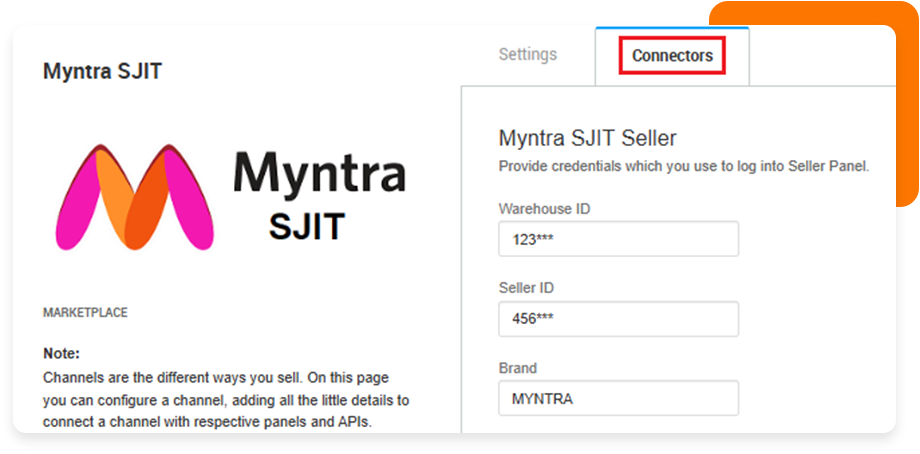The height and width of the screenshot is (454, 920).
Task: Select the Brand input field
Action: pyautogui.click(x=618, y=398)
